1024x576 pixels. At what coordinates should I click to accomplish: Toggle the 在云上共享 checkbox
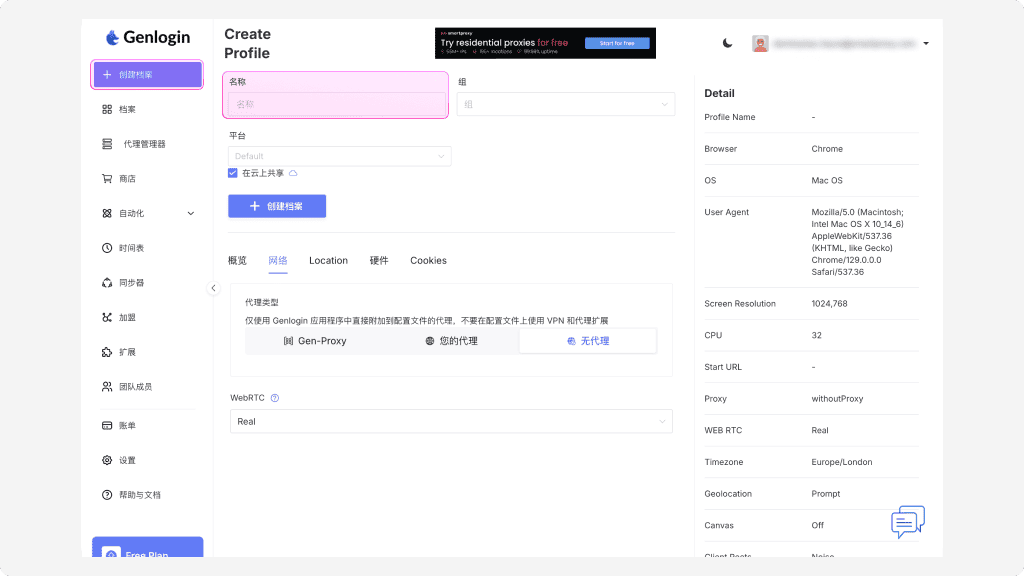(233, 173)
